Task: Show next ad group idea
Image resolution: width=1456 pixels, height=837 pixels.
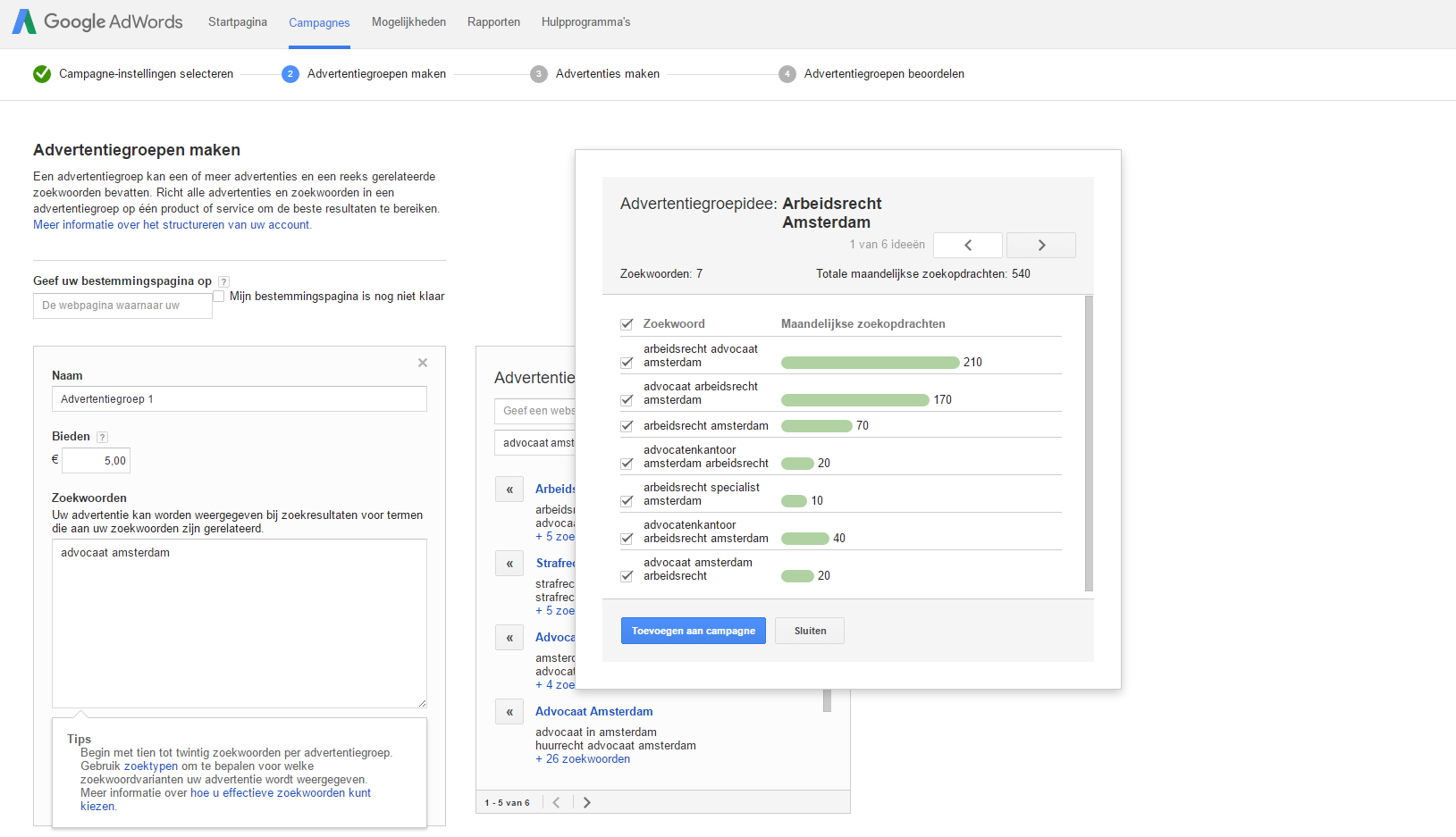Action: tap(1041, 245)
